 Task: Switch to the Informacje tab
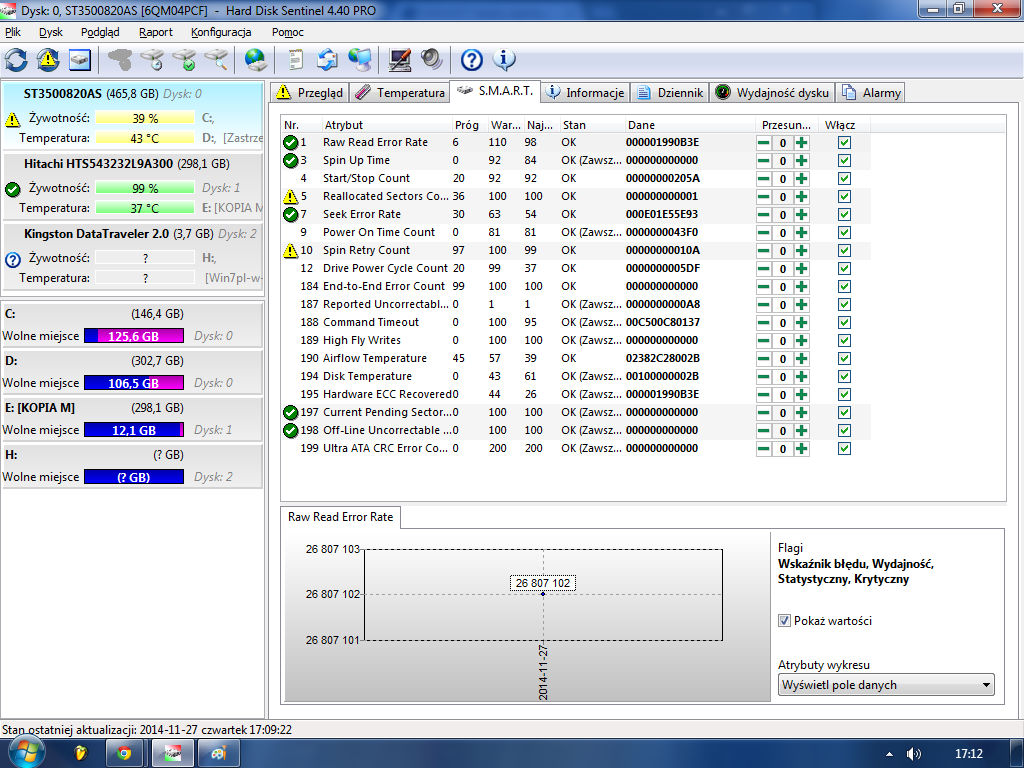(586, 93)
